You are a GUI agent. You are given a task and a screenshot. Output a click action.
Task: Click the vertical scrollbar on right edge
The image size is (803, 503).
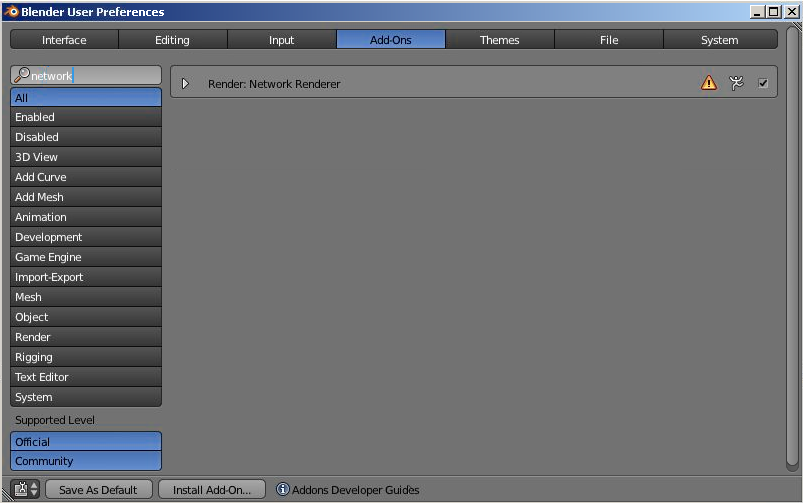point(793,248)
